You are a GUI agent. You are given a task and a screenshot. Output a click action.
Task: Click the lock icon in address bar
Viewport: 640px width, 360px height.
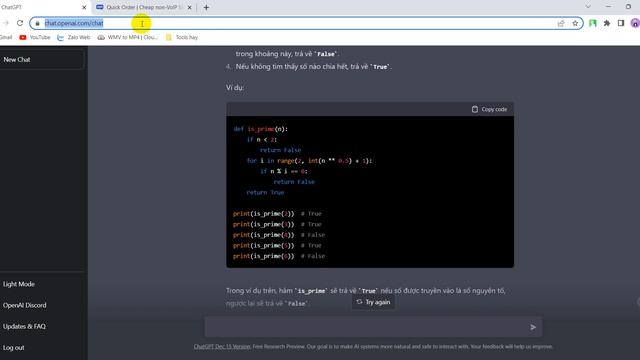(x=38, y=23)
